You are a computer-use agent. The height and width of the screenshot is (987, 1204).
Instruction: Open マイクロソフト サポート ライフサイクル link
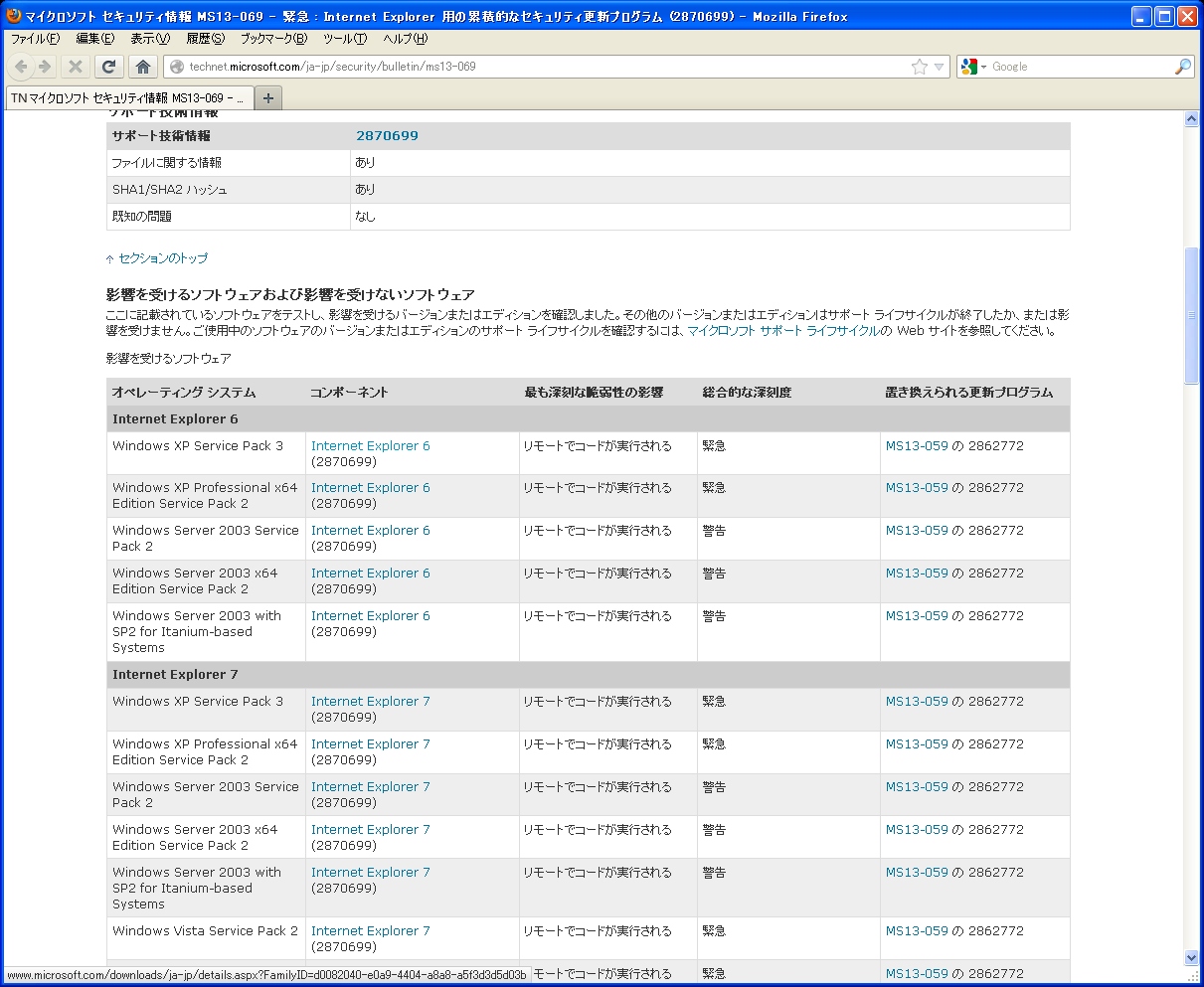(782, 331)
